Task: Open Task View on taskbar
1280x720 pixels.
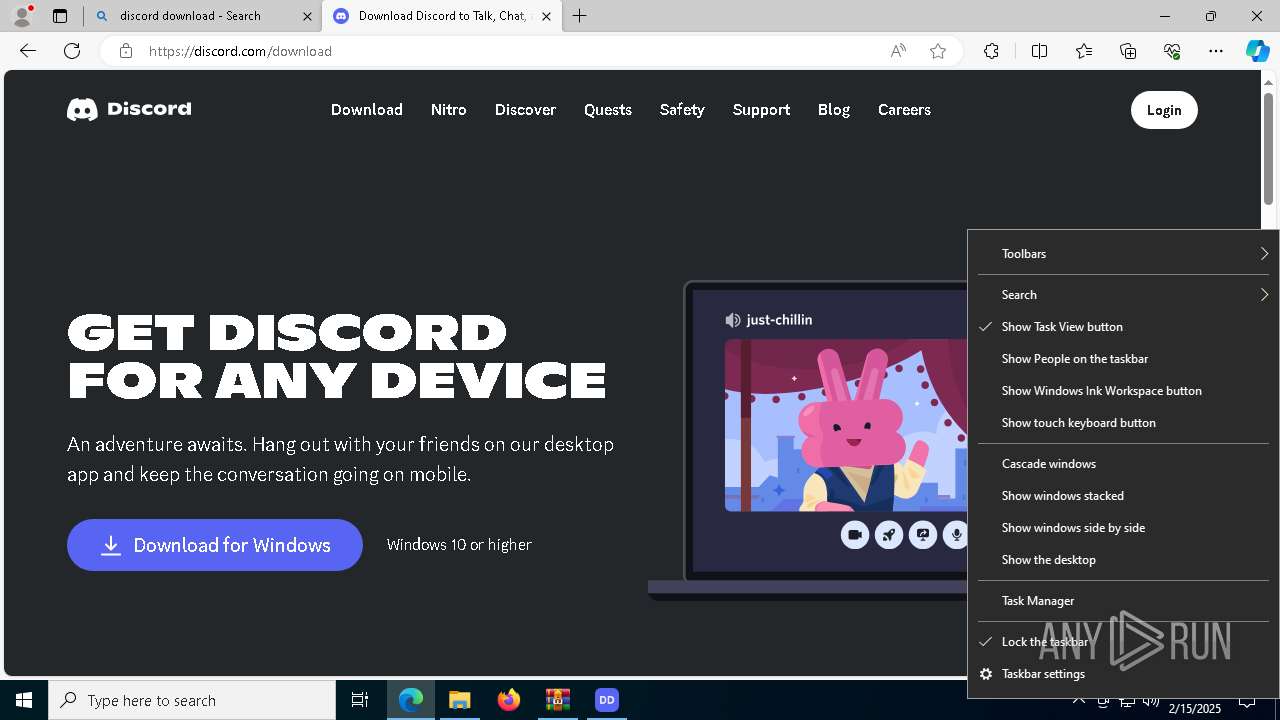Action: pyautogui.click(x=360, y=700)
